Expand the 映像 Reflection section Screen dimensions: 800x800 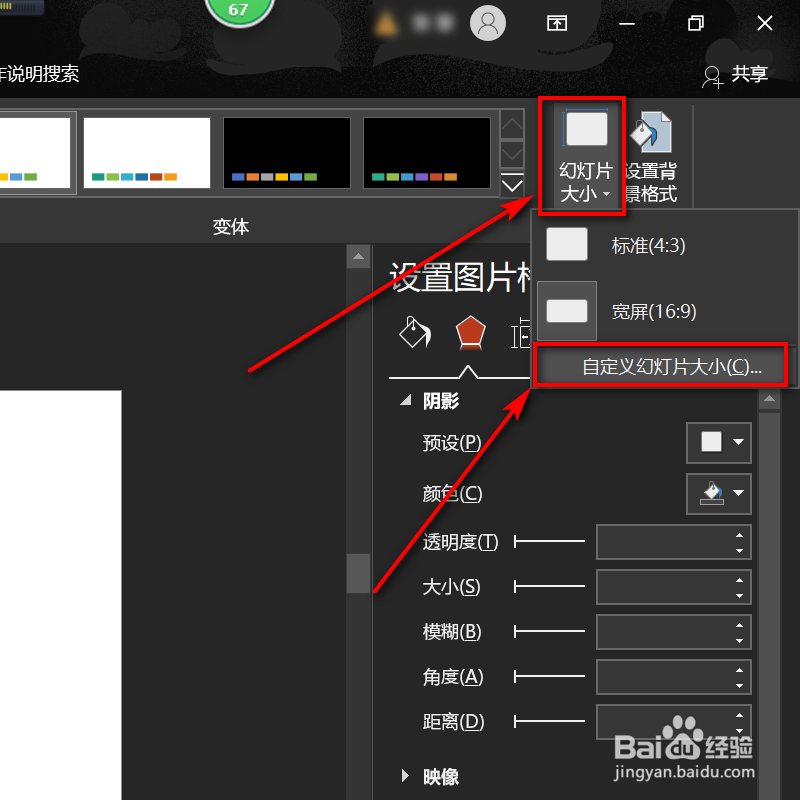(x=405, y=776)
